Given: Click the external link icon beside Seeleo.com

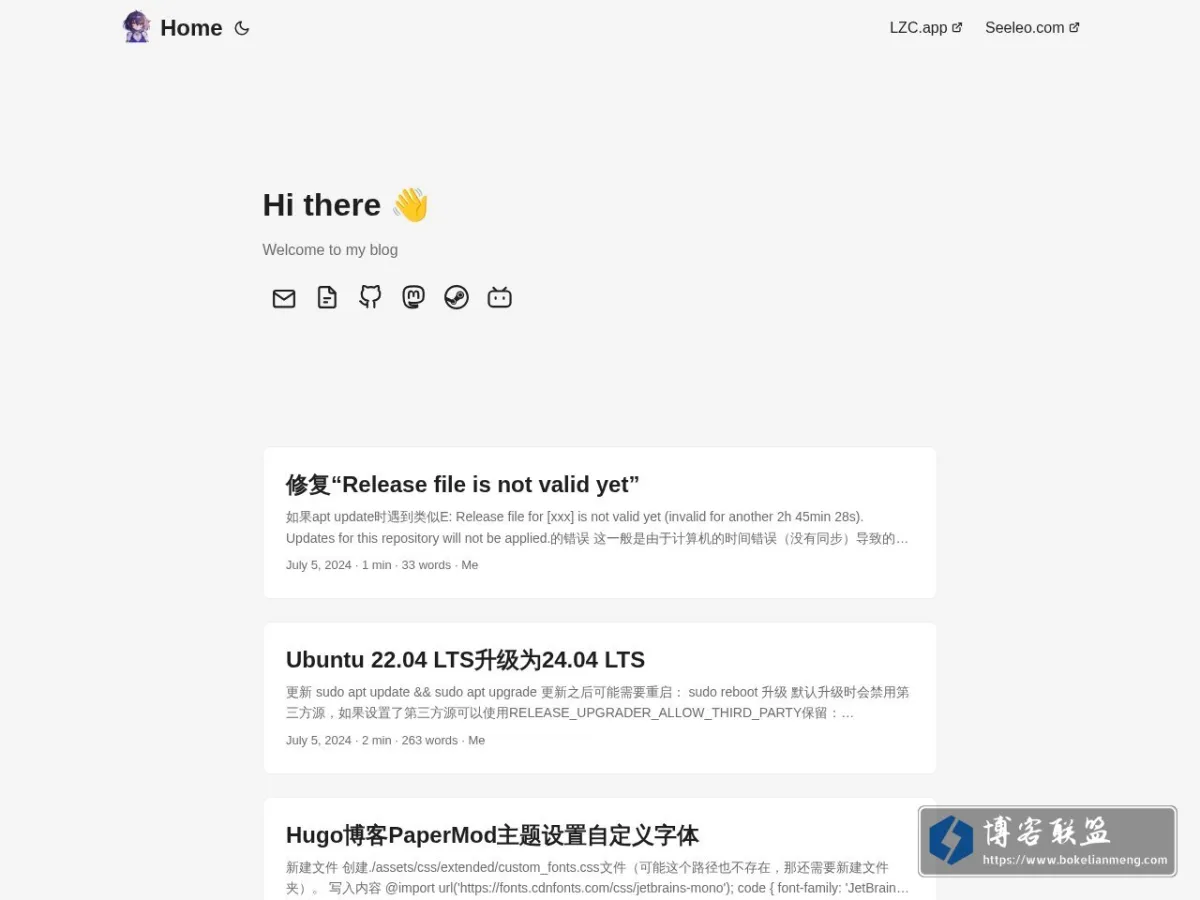Looking at the screenshot, I should tap(1074, 28).
